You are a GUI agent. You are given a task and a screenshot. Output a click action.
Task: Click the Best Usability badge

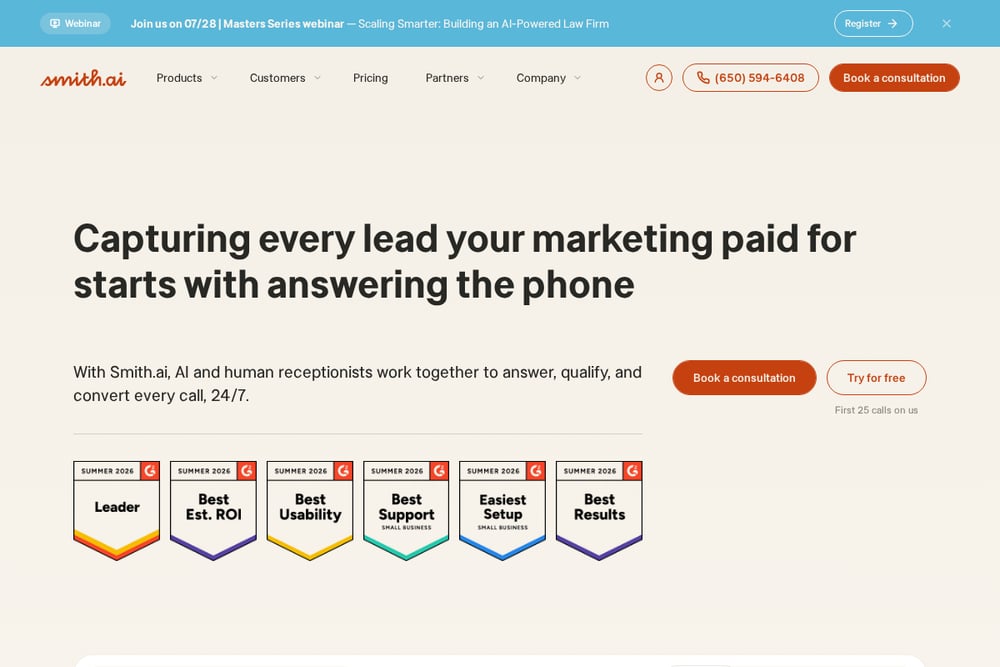coord(310,510)
